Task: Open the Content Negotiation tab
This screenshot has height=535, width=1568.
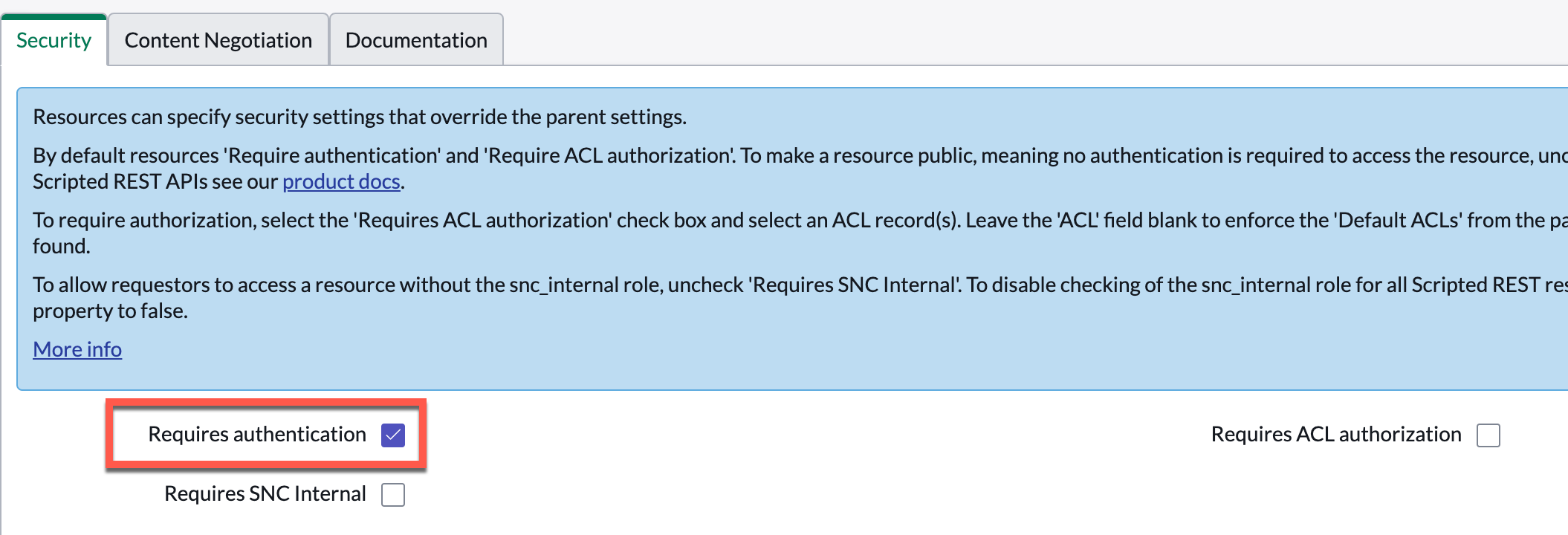Action: (218, 40)
